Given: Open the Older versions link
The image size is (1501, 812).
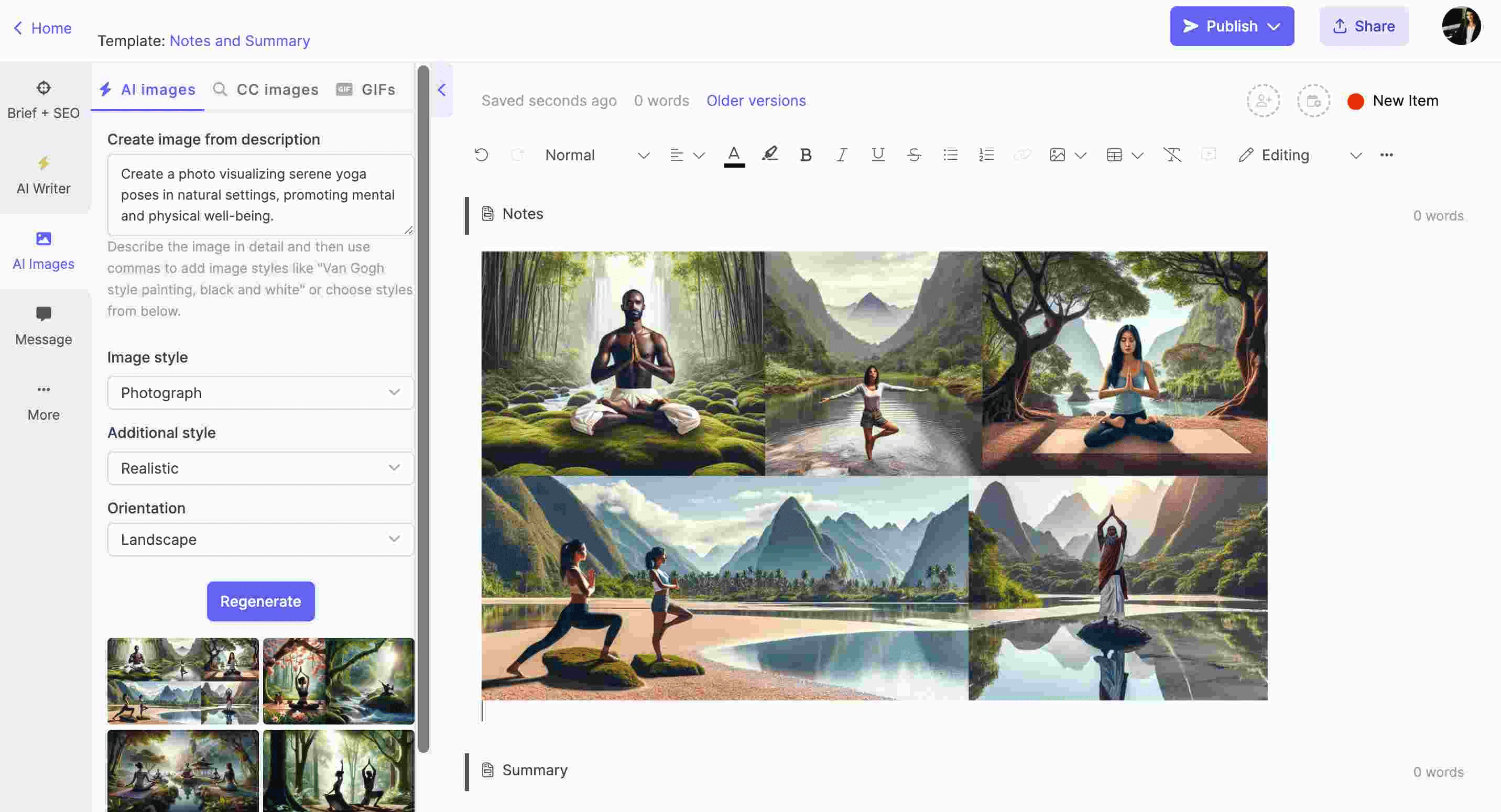Looking at the screenshot, I should coord(756,101).
